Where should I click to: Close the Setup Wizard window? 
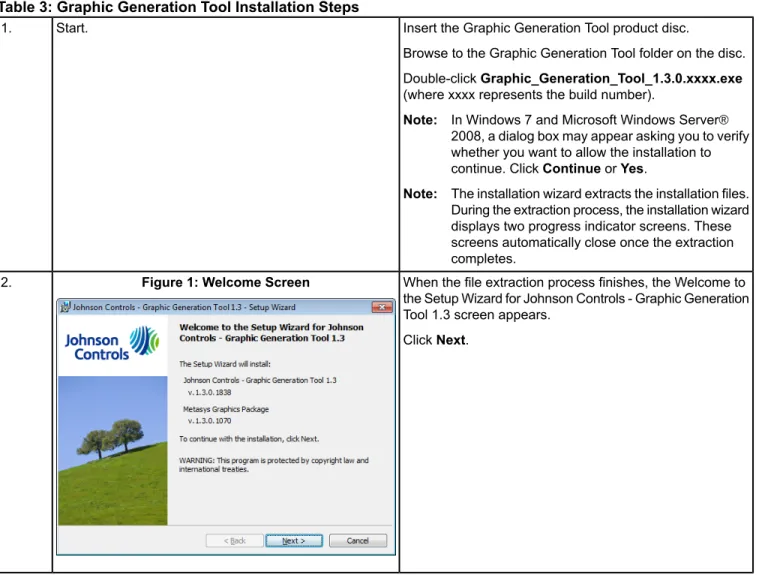pos(382,307)
